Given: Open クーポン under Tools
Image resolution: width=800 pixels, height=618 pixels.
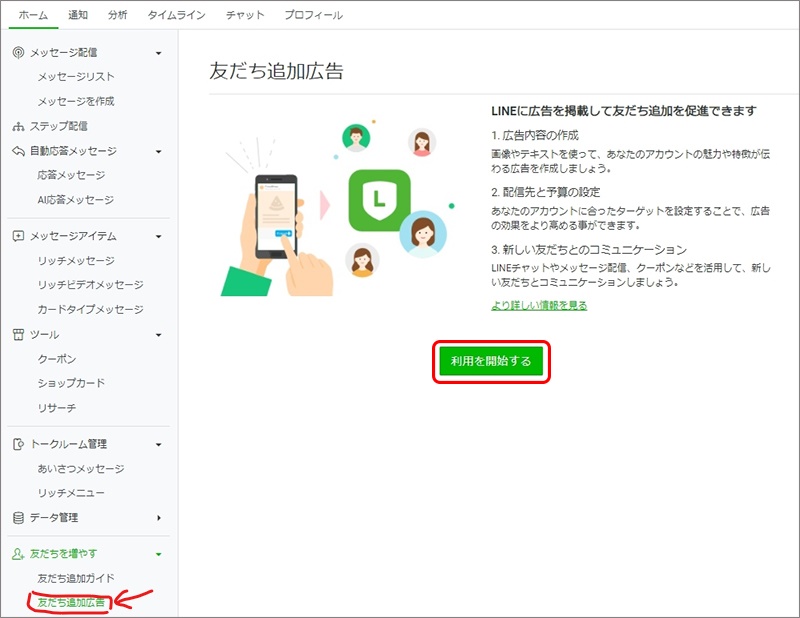Looking at the screenshot, I should point(57,359).
